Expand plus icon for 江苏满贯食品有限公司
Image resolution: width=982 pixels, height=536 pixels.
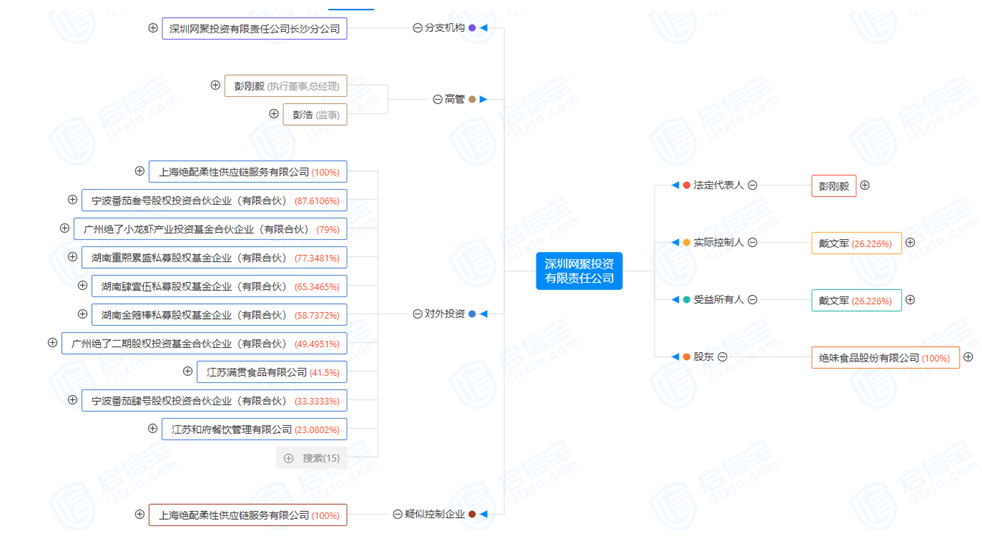coord(187,371)
